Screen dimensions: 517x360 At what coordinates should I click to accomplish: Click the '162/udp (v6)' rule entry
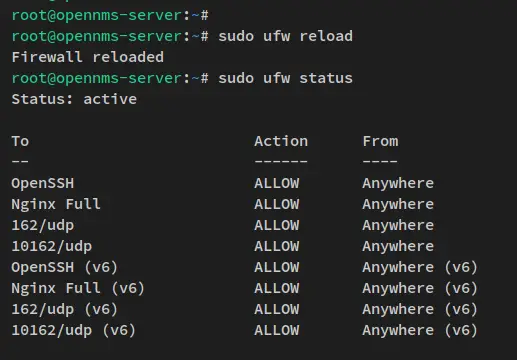tap(65, 309)
